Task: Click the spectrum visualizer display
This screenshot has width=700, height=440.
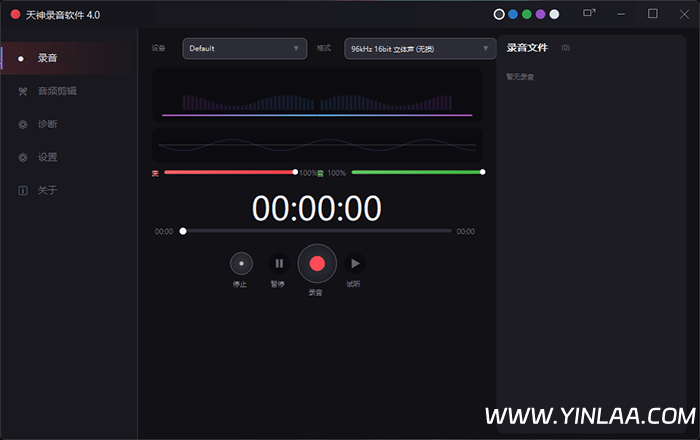Action: pyautogui.click(x=317, y=95)
